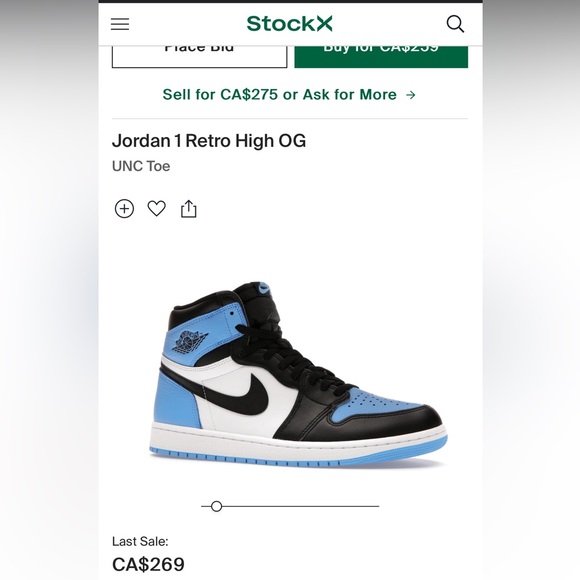Tap the green Buy for CA$ button

[x=381, y=57]
